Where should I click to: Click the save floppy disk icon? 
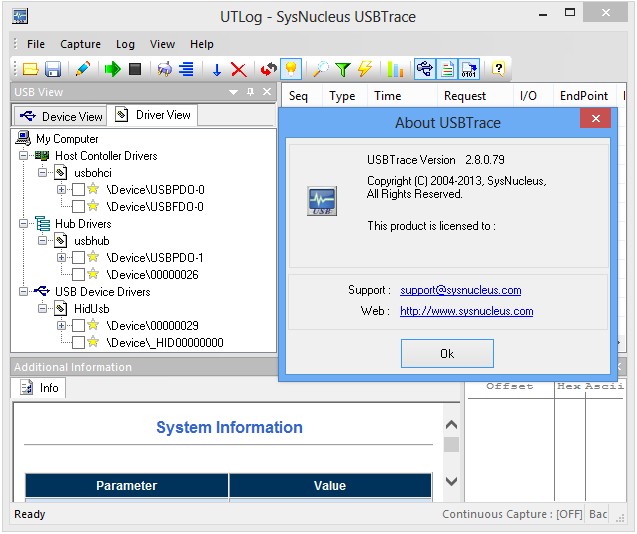[53, 69]
